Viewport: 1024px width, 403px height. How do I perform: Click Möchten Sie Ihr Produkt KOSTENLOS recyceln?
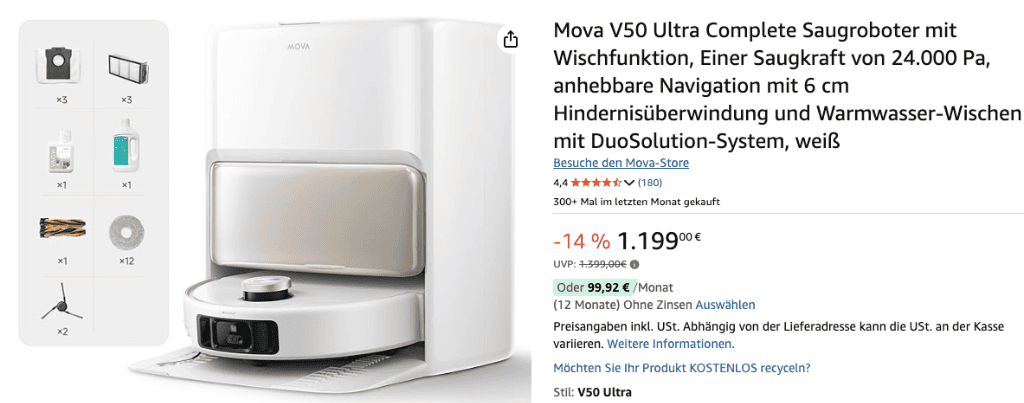pos(682,368)
